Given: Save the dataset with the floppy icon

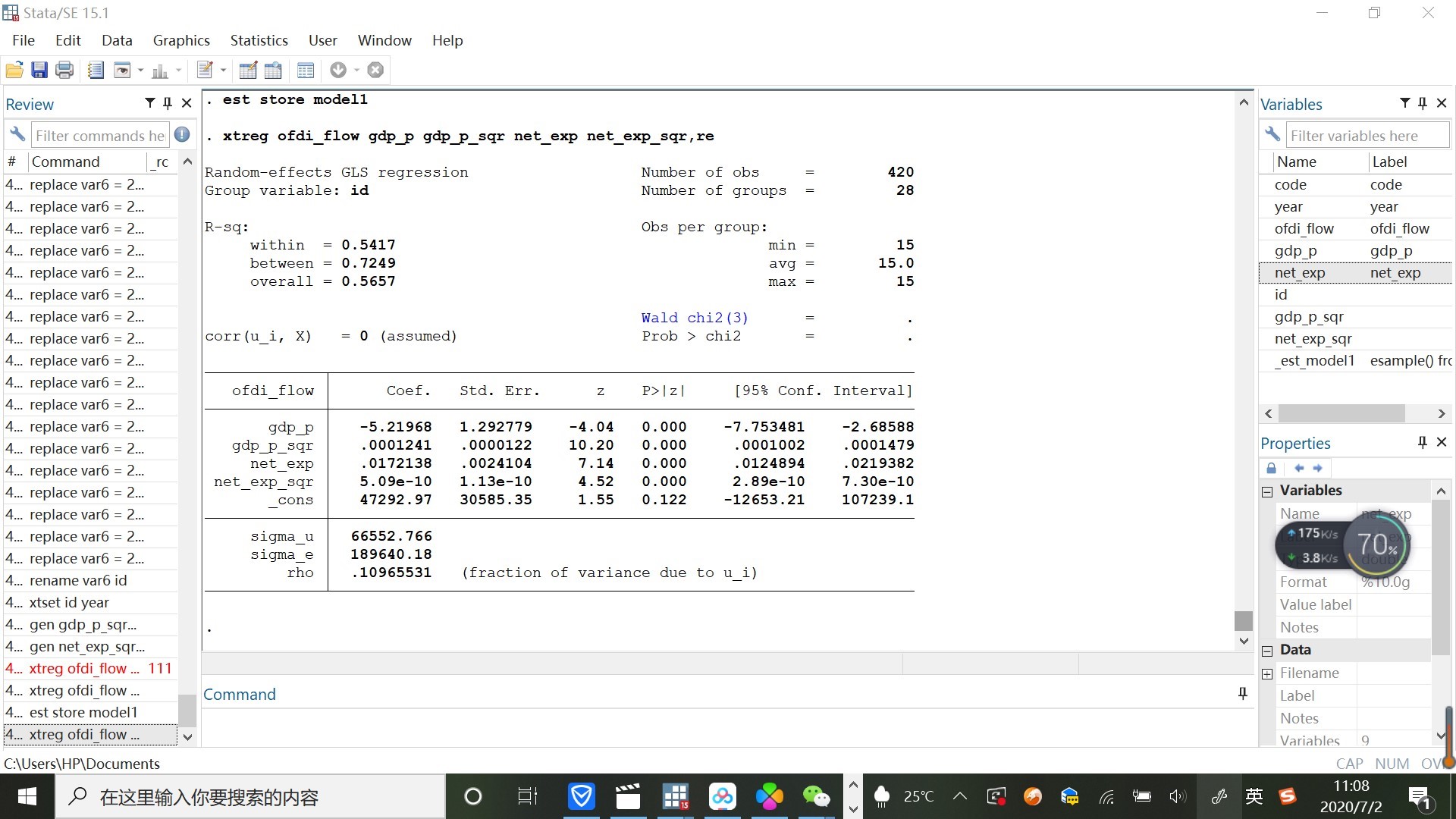Looking at the screenshot, I should pos(39,71).
